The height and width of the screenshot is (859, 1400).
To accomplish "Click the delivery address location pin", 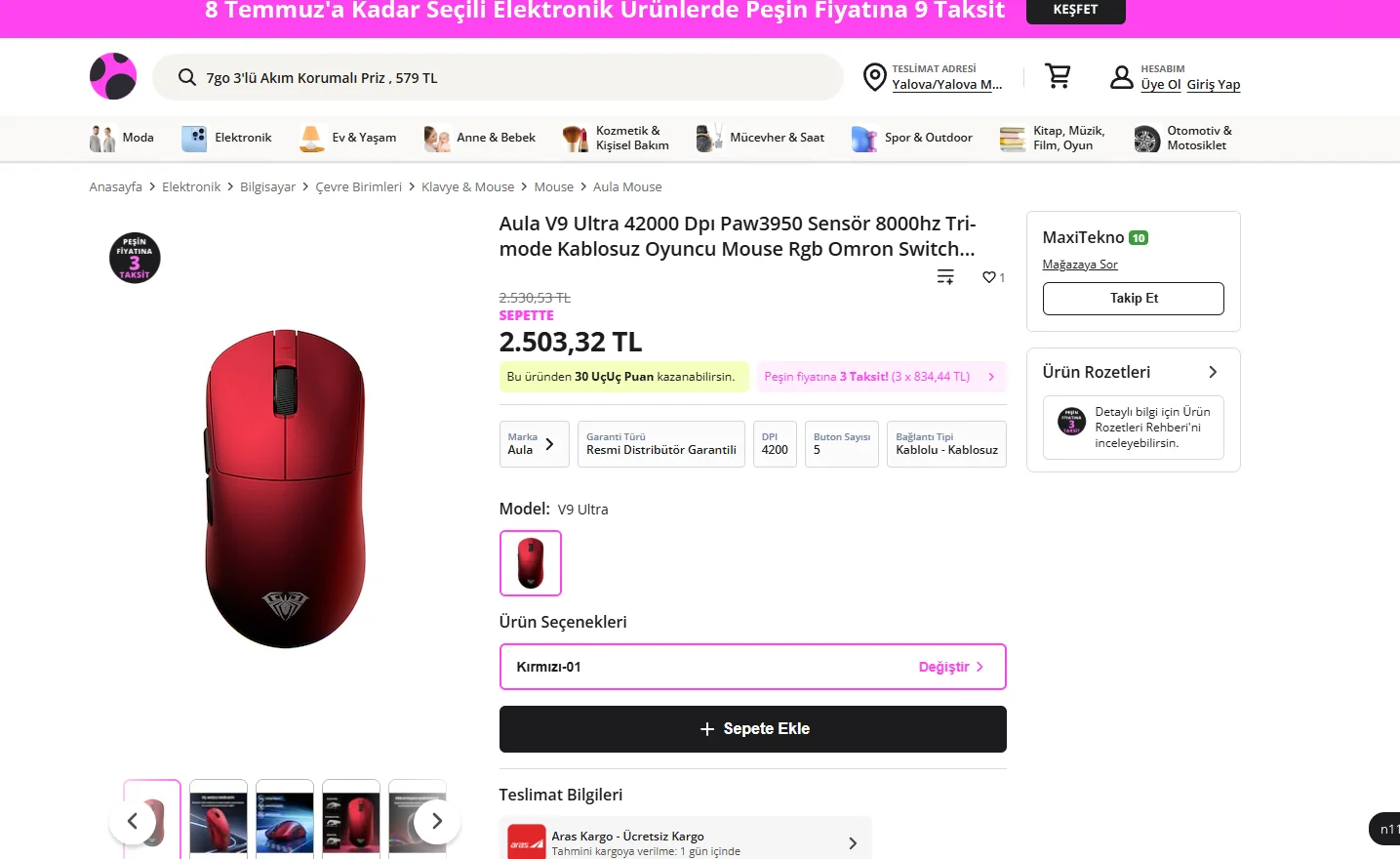I will (x=875, y=77).
